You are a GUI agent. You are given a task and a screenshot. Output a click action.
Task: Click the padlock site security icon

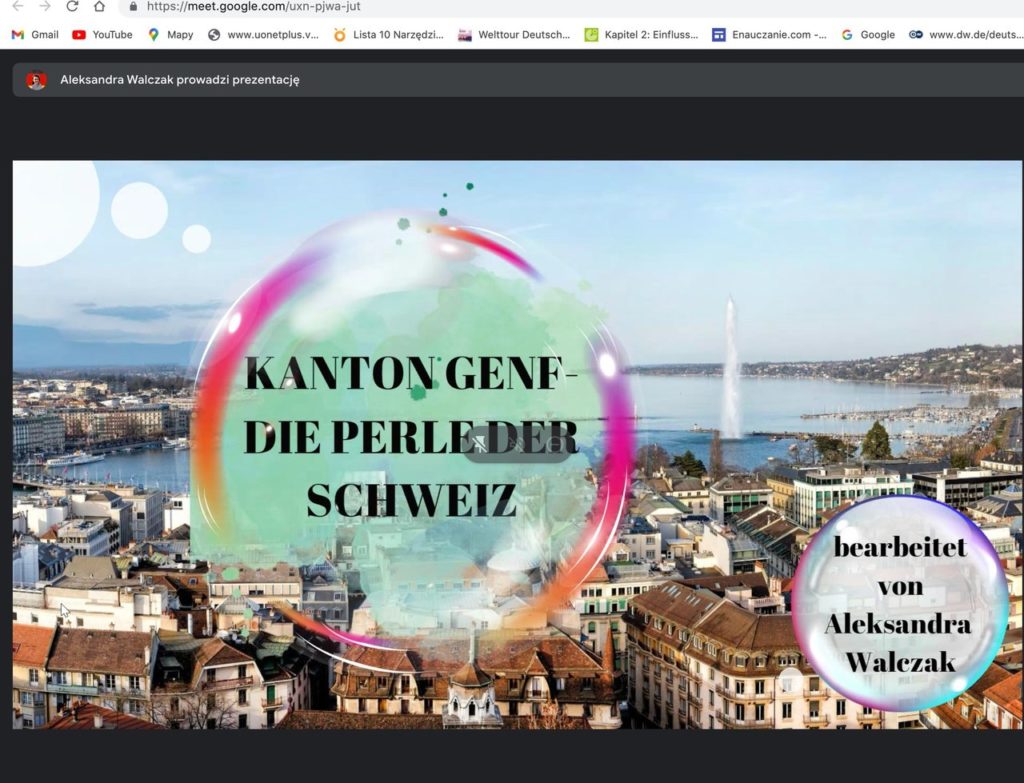[x=133, y=6]
